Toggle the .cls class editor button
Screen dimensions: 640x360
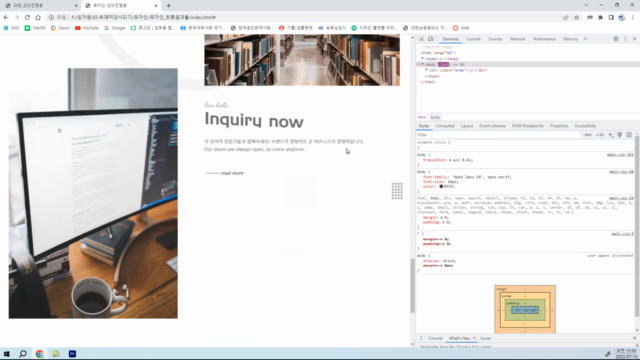[x=600, y=135]
